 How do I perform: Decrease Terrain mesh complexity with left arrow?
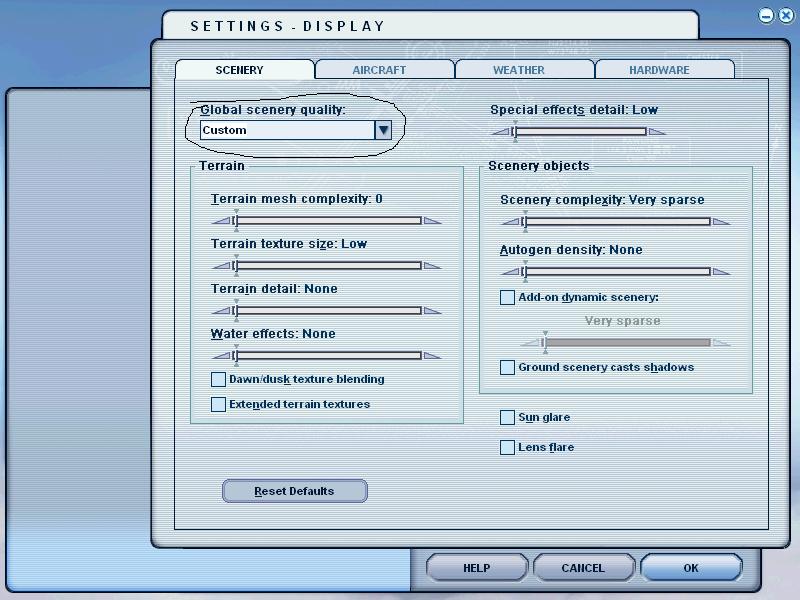221,220
